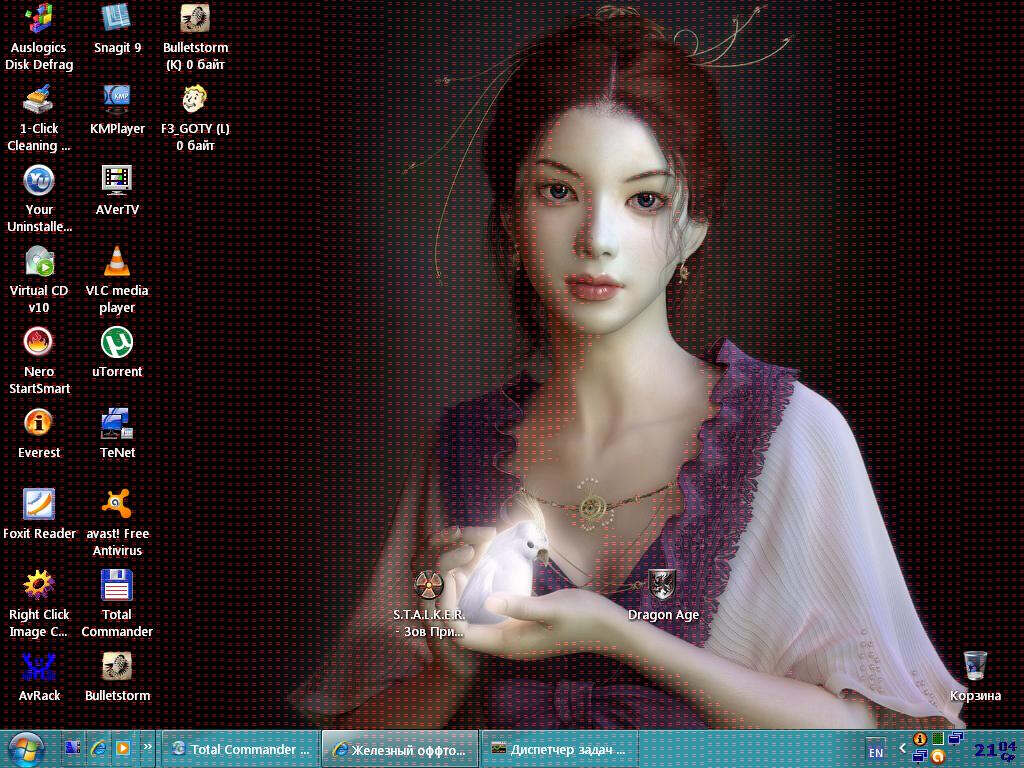Select the KMPlayer desktop shortcut
Image resolution: width=1024 pixels, height=768 pixels.
(x=118, y=110)
